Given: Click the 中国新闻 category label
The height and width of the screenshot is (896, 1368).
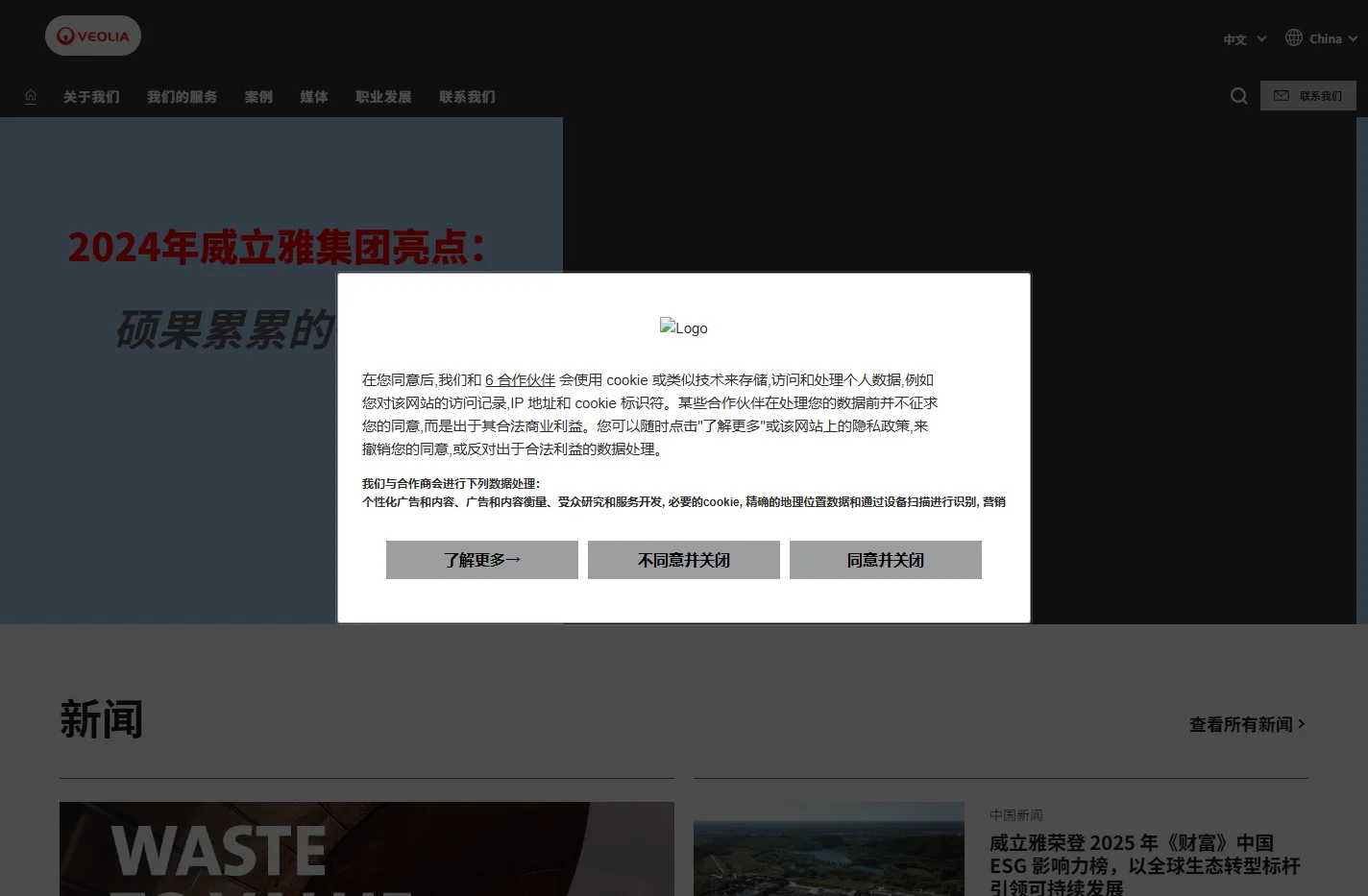Looking at the screenshot, I should pyautogui.click(x=1016, y=815).
